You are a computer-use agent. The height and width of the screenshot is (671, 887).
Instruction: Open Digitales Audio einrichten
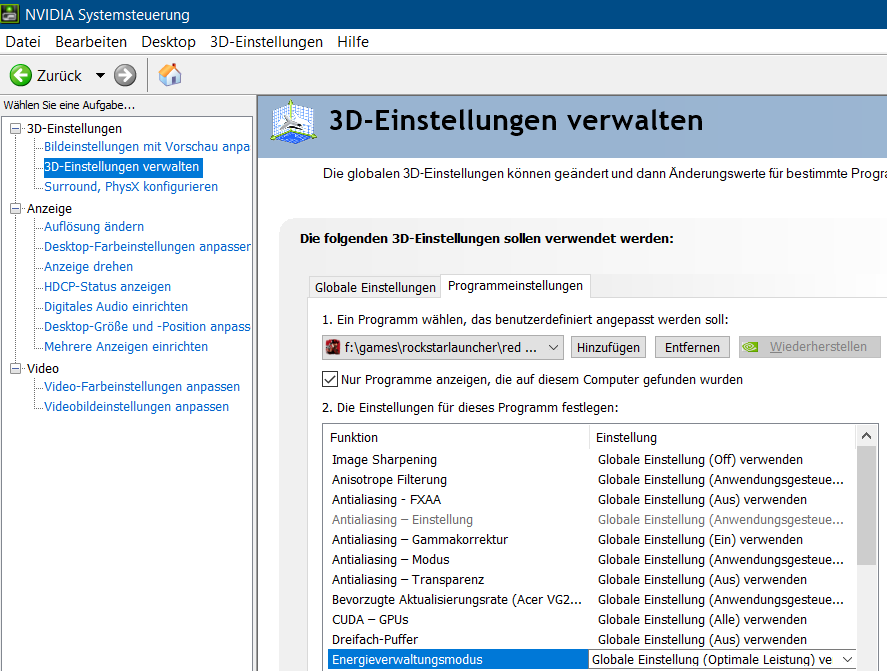click(116, 307)
